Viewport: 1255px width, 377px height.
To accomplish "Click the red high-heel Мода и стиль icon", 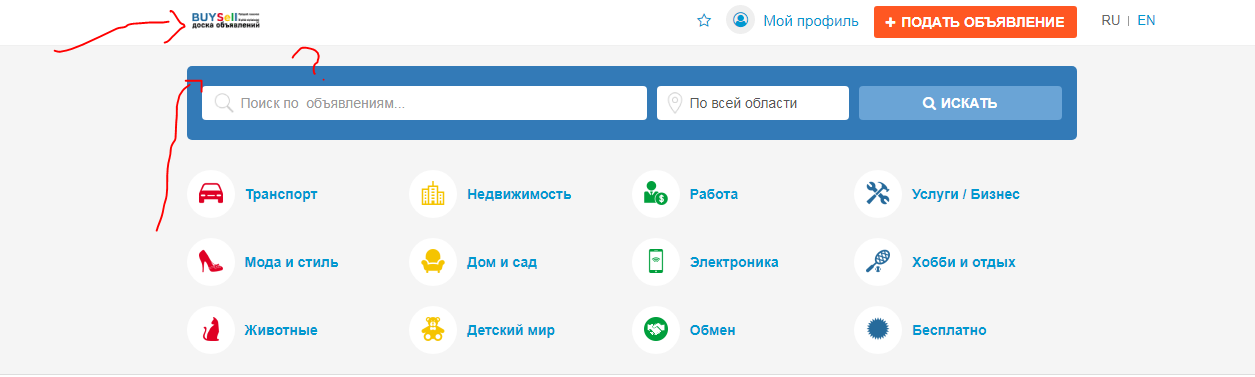I will pos(211,262).
